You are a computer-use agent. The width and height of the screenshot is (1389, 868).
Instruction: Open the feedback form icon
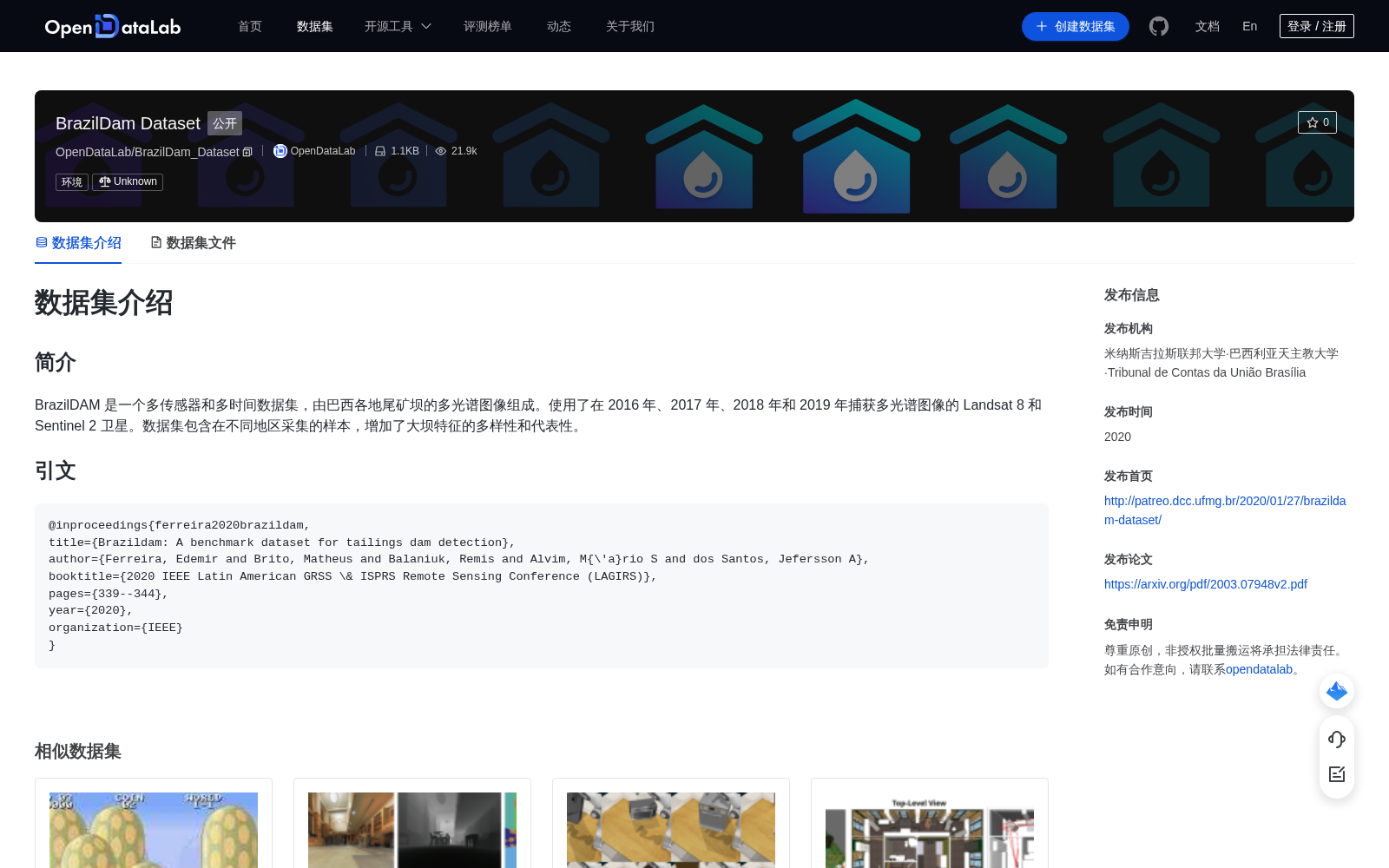[x=1337, y=774]
